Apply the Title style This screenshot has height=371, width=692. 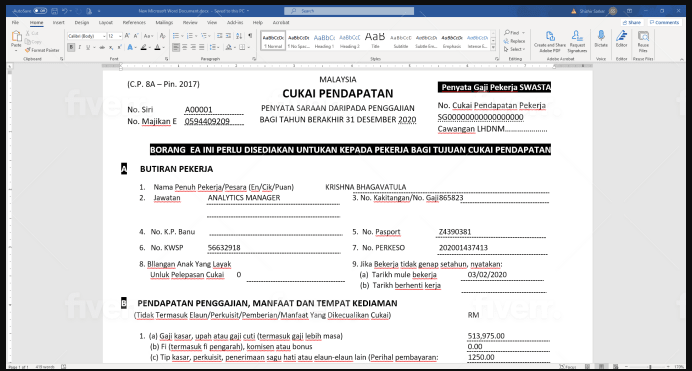[x=375, y=41]
